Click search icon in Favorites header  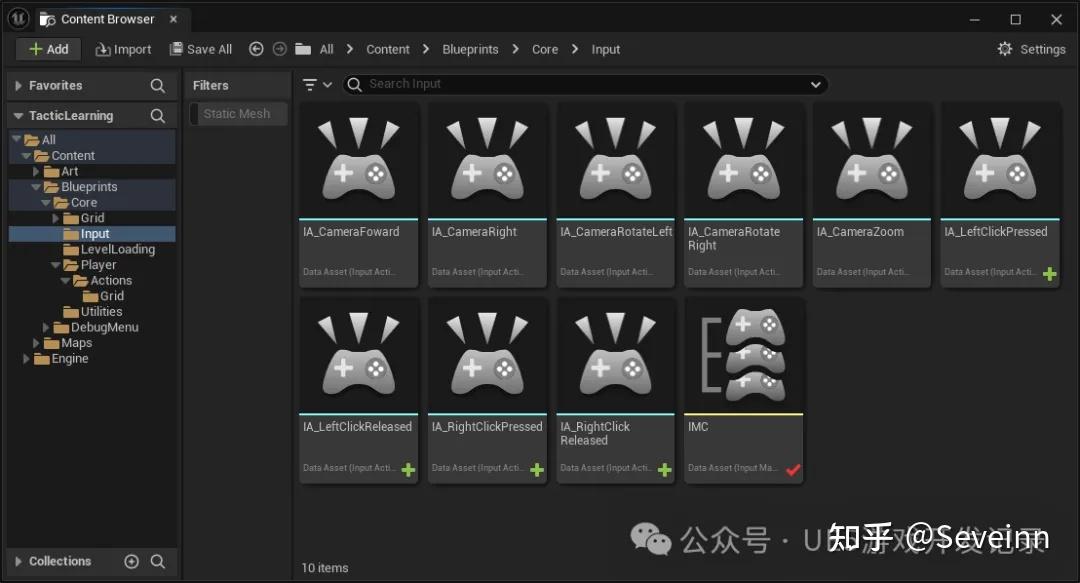158,85
